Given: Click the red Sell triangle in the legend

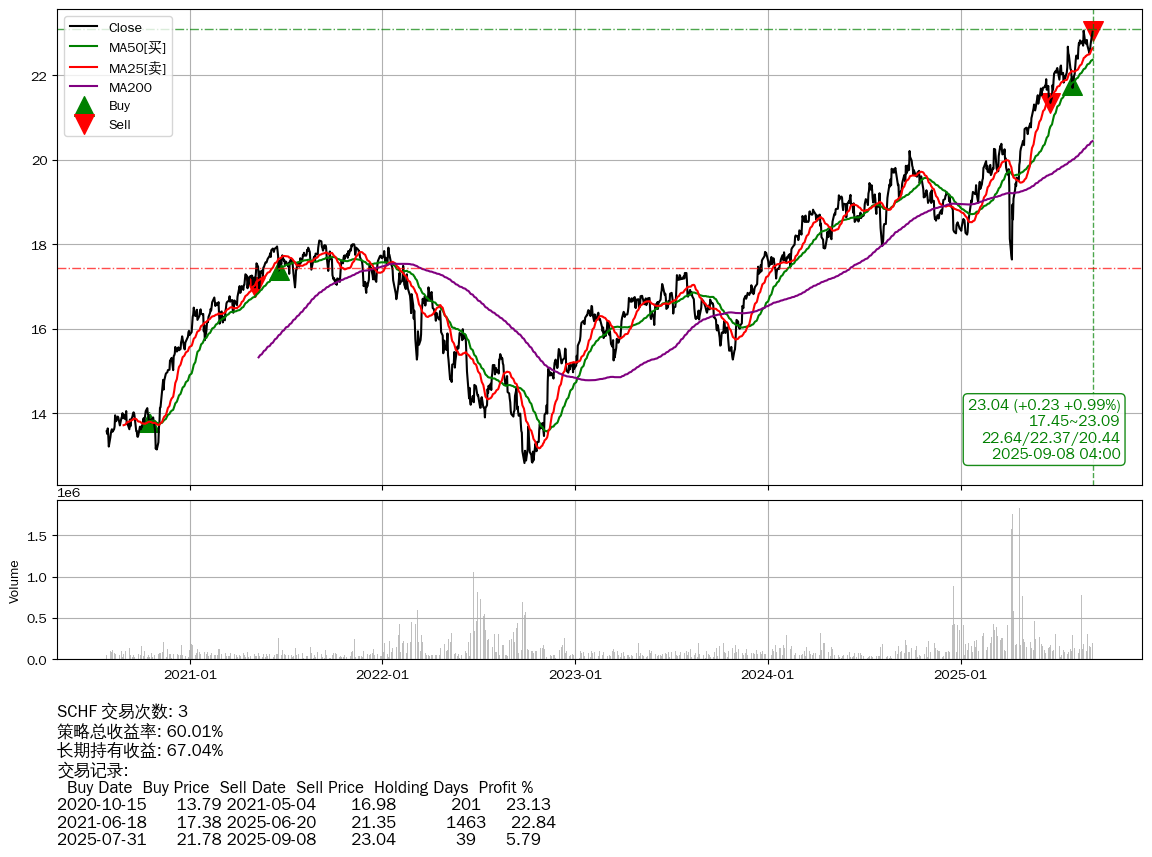Looking at the screenshot, I should [x=85, y=124].
